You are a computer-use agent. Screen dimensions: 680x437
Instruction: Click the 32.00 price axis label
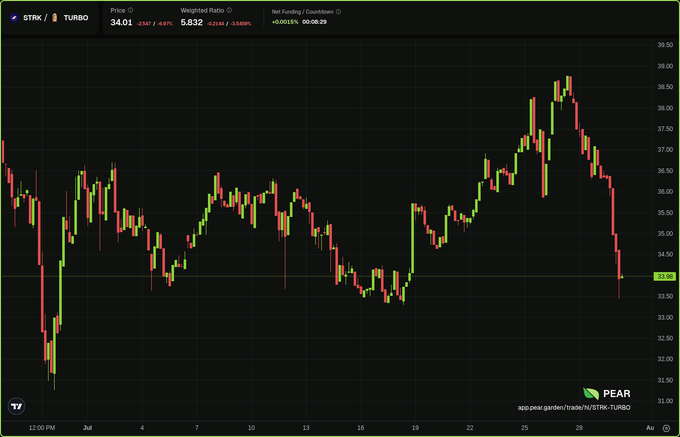664,359
